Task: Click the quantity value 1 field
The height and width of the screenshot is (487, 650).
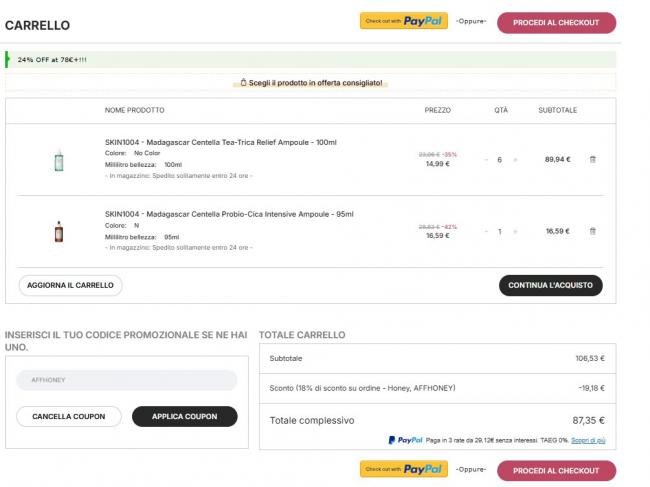Action: tap(500, 231)
